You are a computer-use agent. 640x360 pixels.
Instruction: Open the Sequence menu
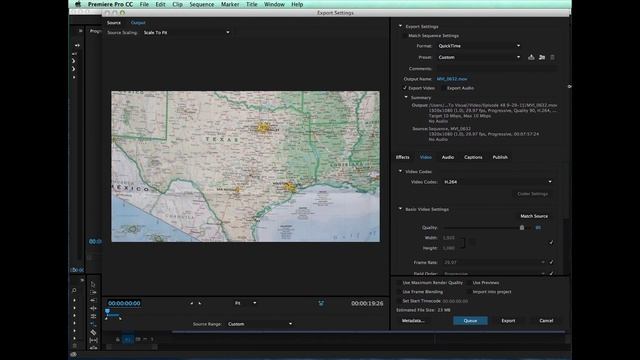point(202,4)
